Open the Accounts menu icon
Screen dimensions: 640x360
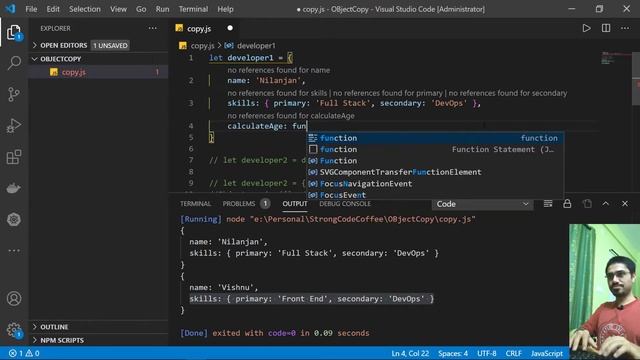point(14,298)
